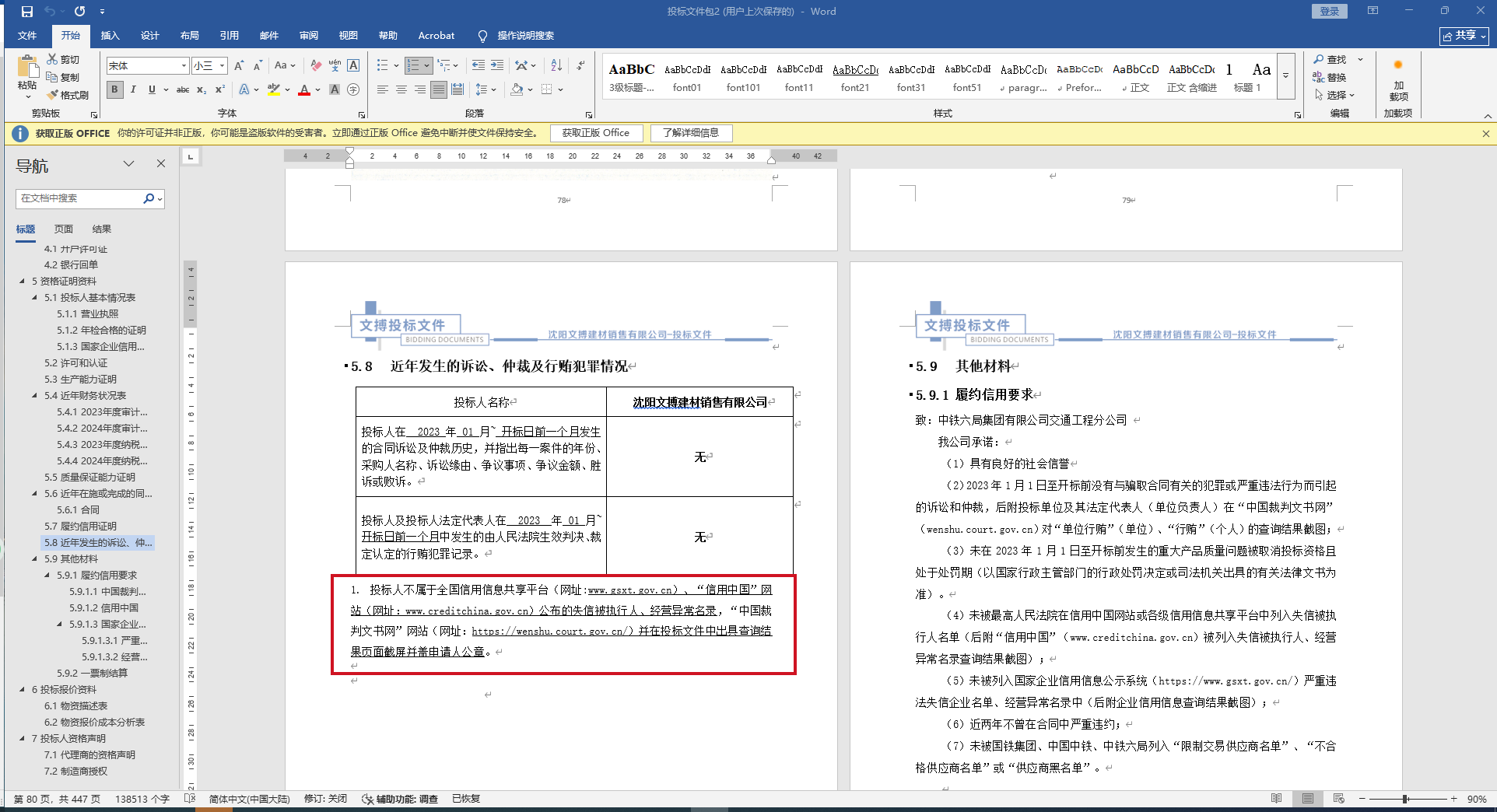Open the accessibility checker in status bar
This screenshot has width=1497, height=812.
[x=400, y=799]
